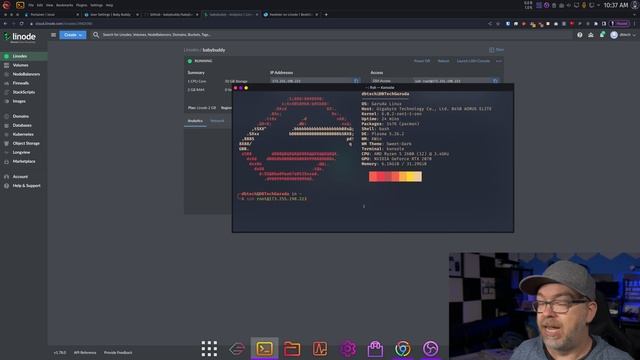Open the file manager dock icon
This screenshot has height=360, width=640.
292,349
